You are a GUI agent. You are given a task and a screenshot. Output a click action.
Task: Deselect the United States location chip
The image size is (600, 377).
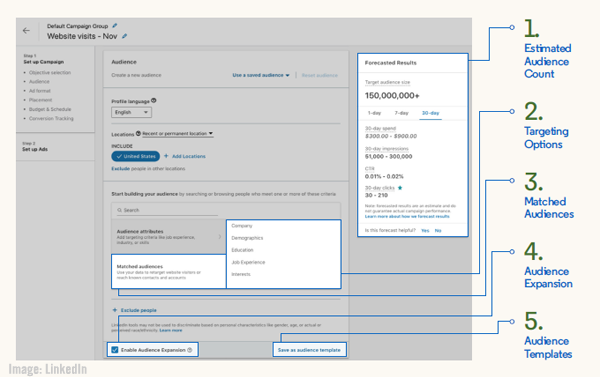point(136,156)
